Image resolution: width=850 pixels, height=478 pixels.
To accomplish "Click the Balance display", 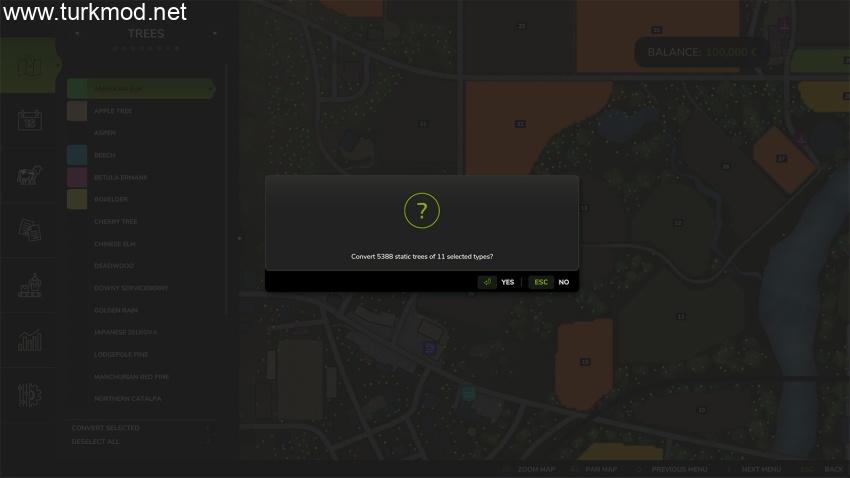I will (701, 53).
